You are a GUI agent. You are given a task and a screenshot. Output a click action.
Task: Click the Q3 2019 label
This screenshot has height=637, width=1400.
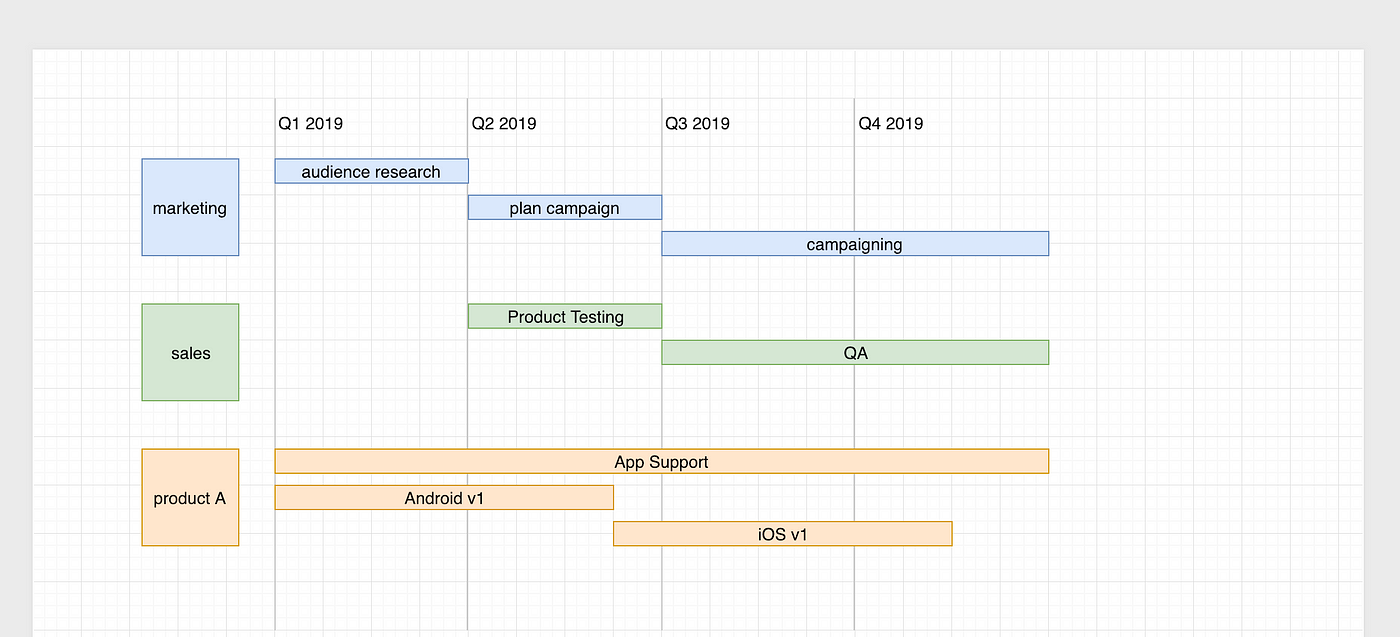click(x=697, y=123)
